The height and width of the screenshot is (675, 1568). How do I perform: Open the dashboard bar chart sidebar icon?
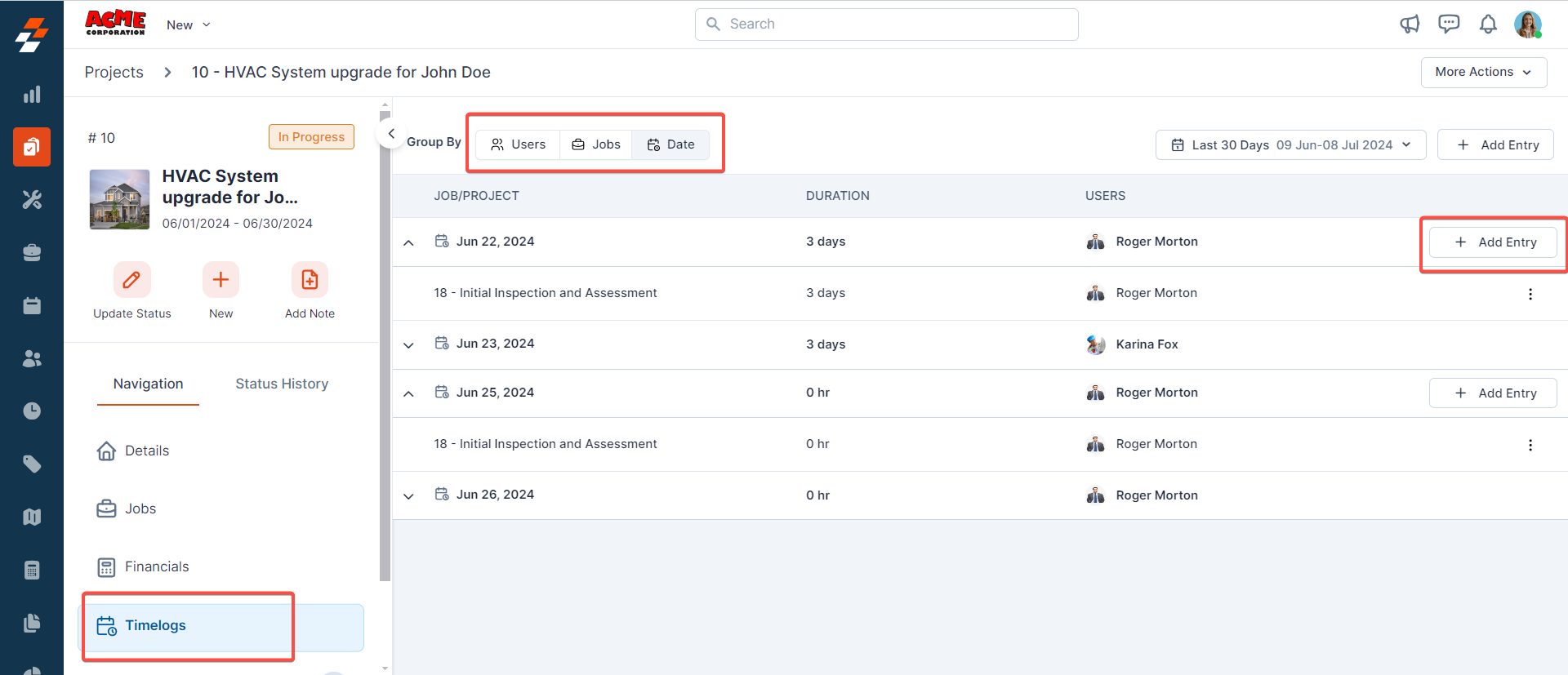click(32, 95)
